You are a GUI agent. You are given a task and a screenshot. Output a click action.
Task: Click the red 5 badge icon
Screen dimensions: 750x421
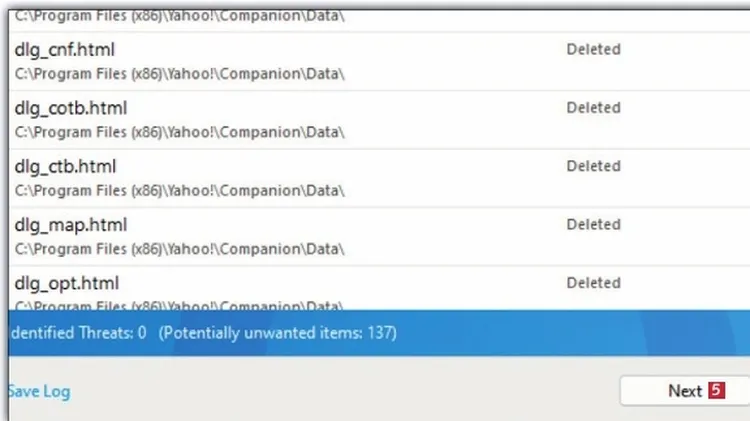[717, 390]
